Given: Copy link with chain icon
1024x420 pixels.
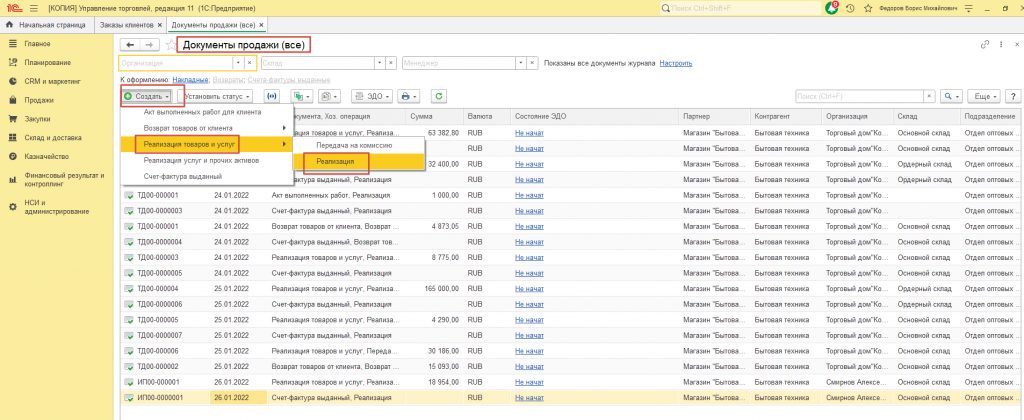Looking at the screenshot, I should [985, 44].
